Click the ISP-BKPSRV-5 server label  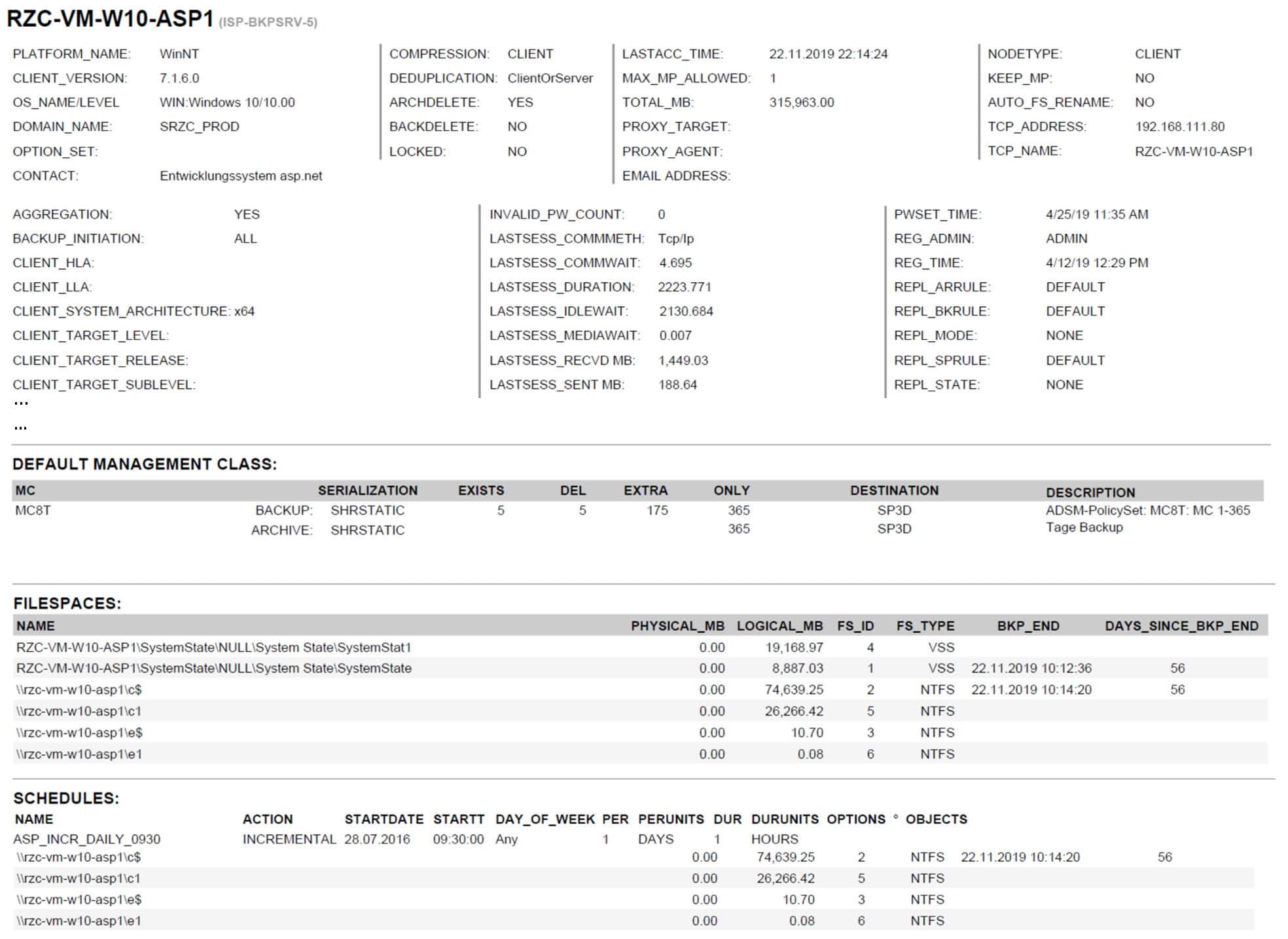tap(268, 22)
